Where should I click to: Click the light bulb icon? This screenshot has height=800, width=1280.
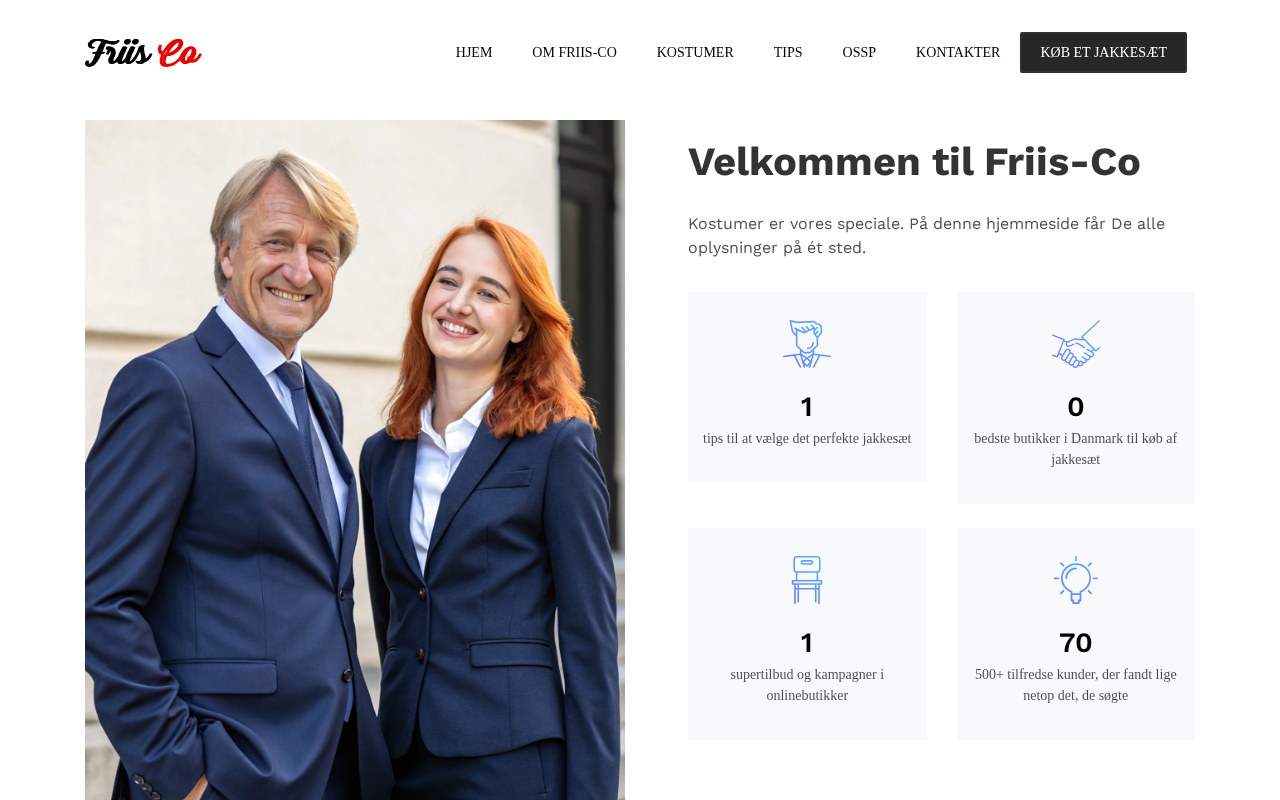[x=1075, y=580]
